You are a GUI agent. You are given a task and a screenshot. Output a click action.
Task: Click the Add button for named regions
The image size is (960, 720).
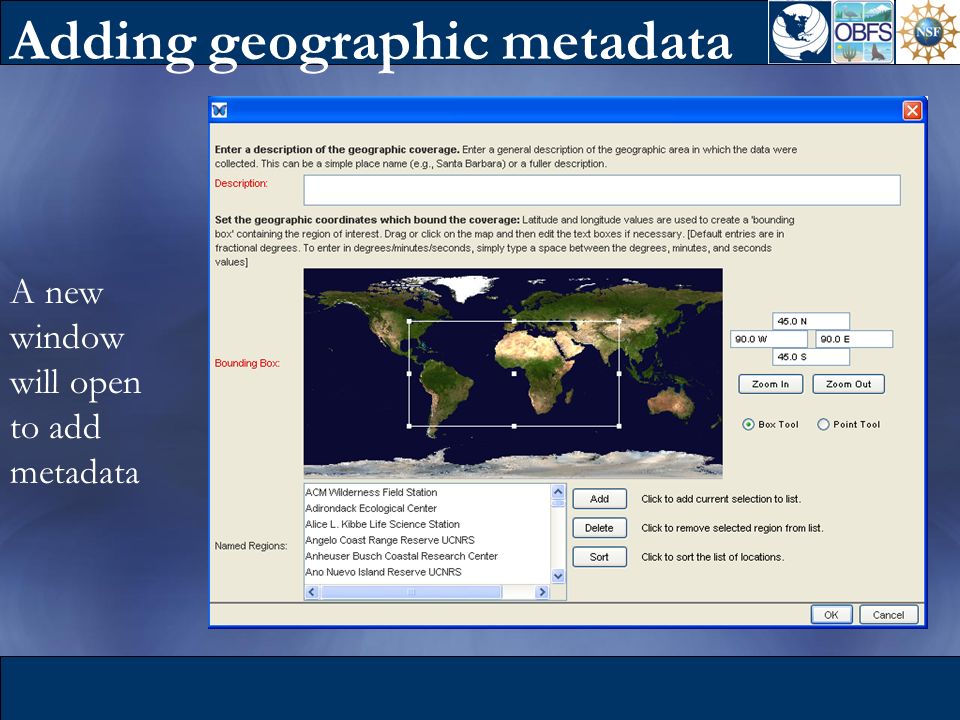[x=599, y=499]
